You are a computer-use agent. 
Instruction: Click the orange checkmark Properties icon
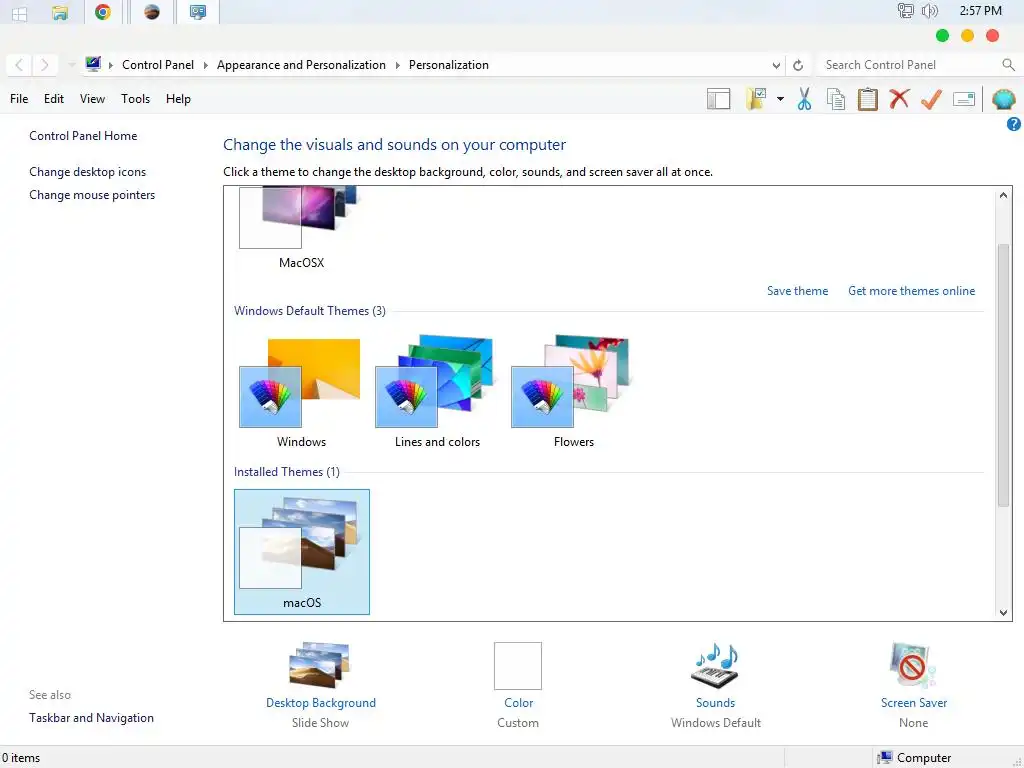[931, 99]
